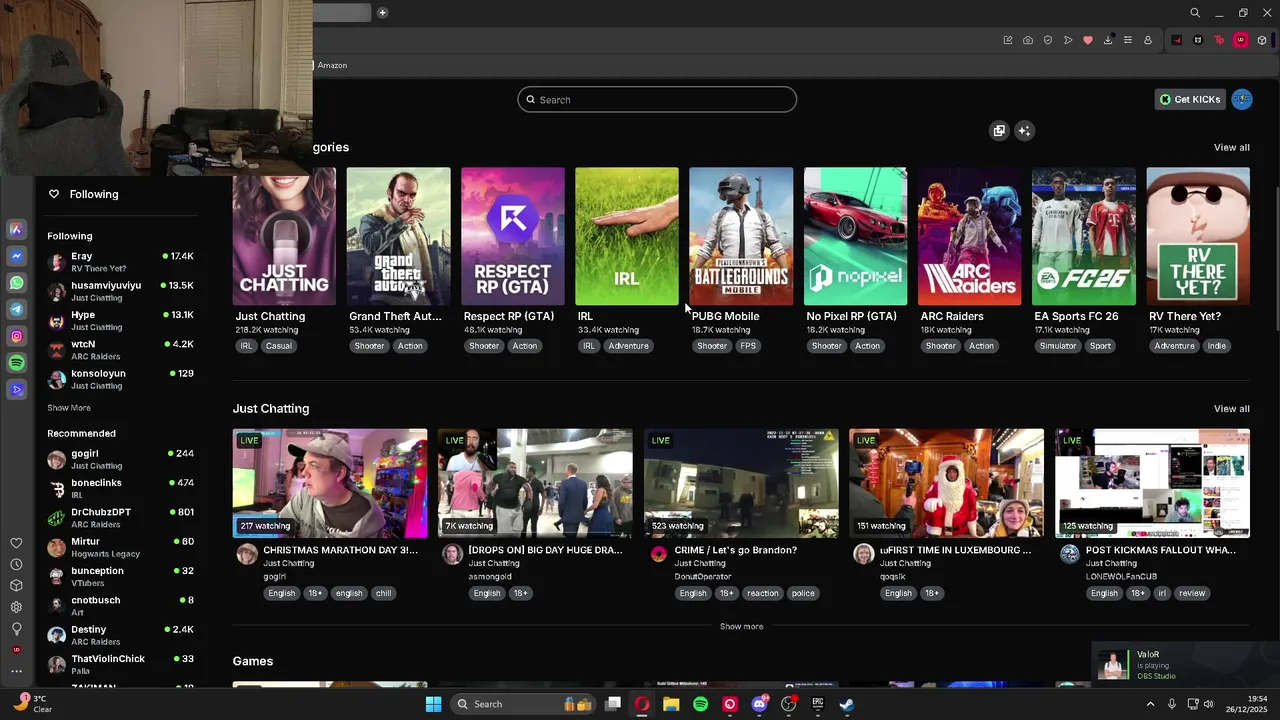Open gogirl Christmas Marathon stream thumbnail
Viewport: 1280px width, 720px height.
pyautogui.click(x=330, y=483)
